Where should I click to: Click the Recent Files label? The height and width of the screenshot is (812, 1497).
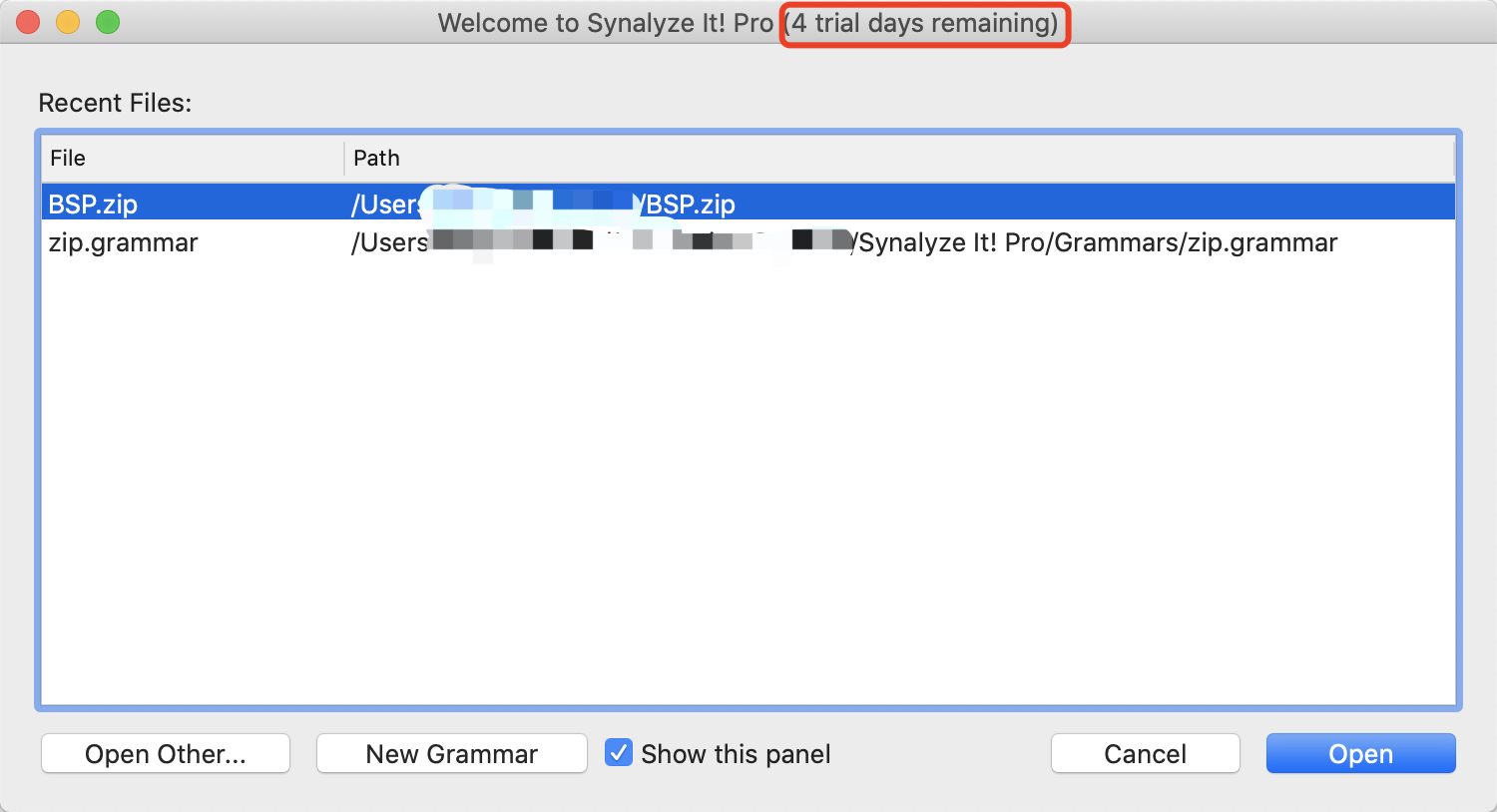[115, 103]
